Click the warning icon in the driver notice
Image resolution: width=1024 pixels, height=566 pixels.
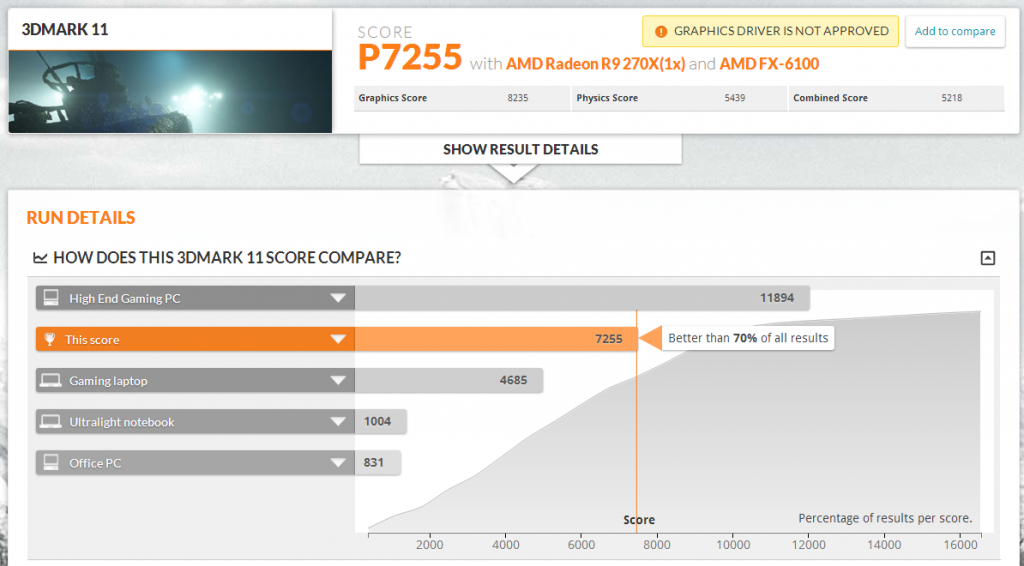[x=661, y=31]
